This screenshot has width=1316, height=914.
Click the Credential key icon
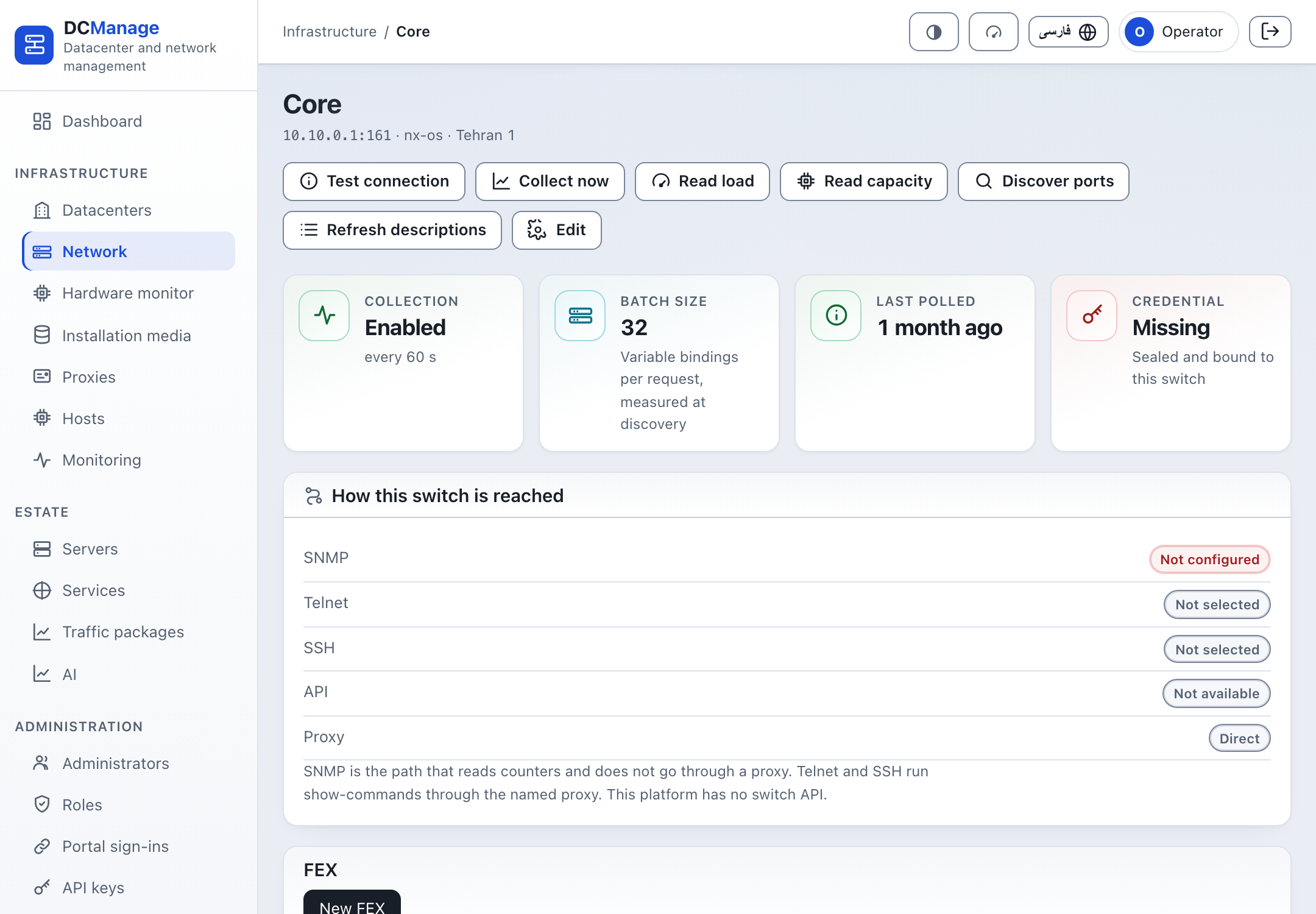pos(1092,316)
